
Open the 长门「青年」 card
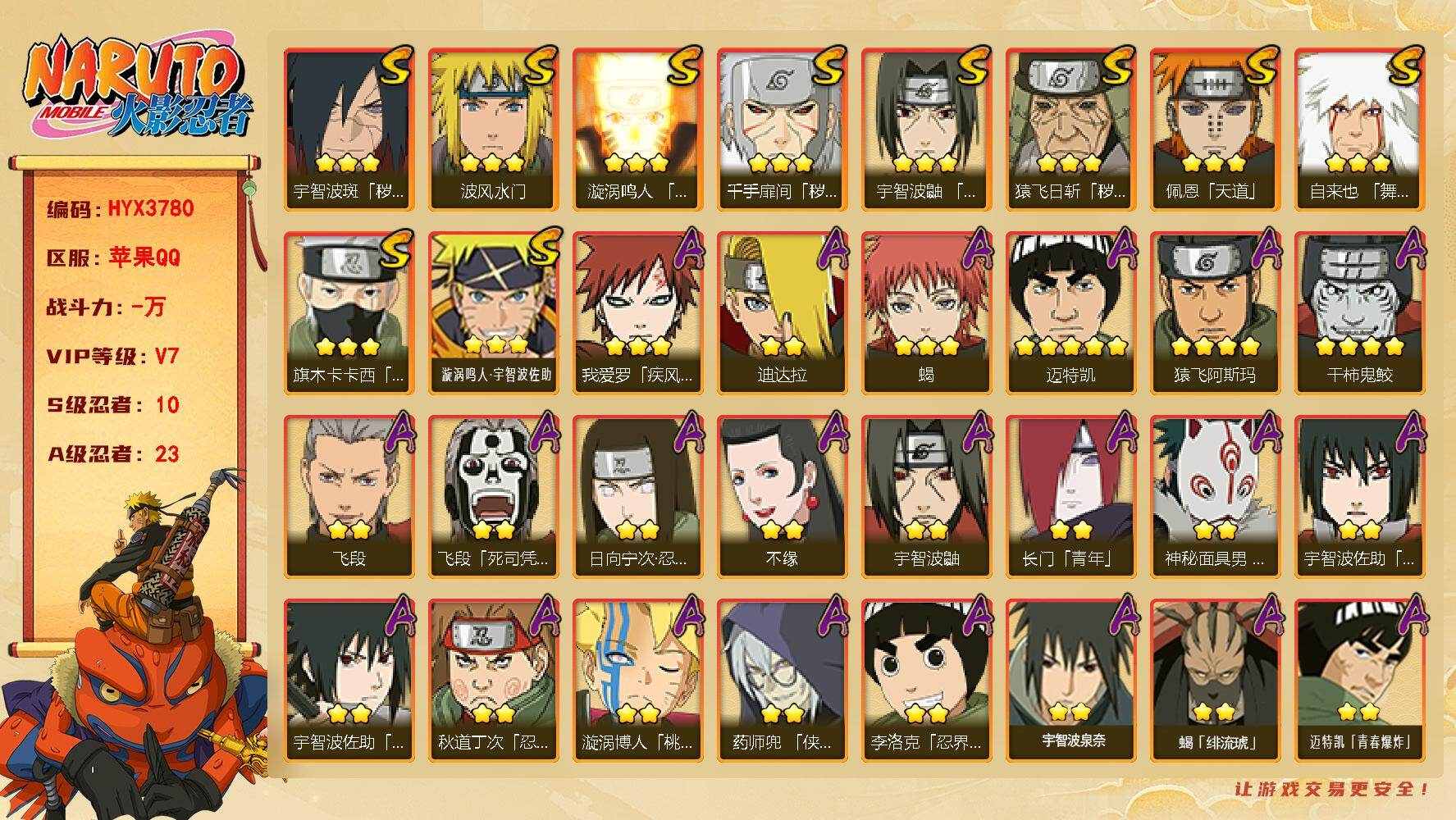click(1070, 497)
